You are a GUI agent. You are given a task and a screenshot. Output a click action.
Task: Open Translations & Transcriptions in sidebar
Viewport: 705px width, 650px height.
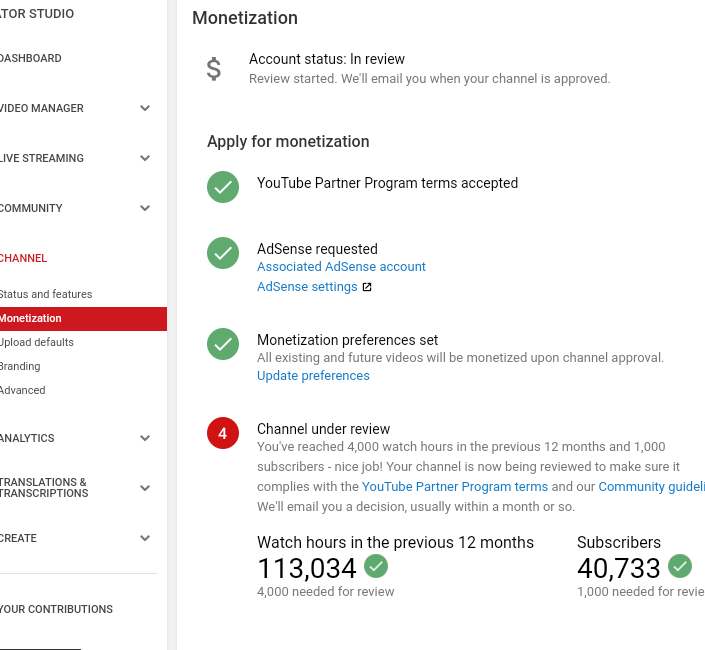click(x=44, y=488)
